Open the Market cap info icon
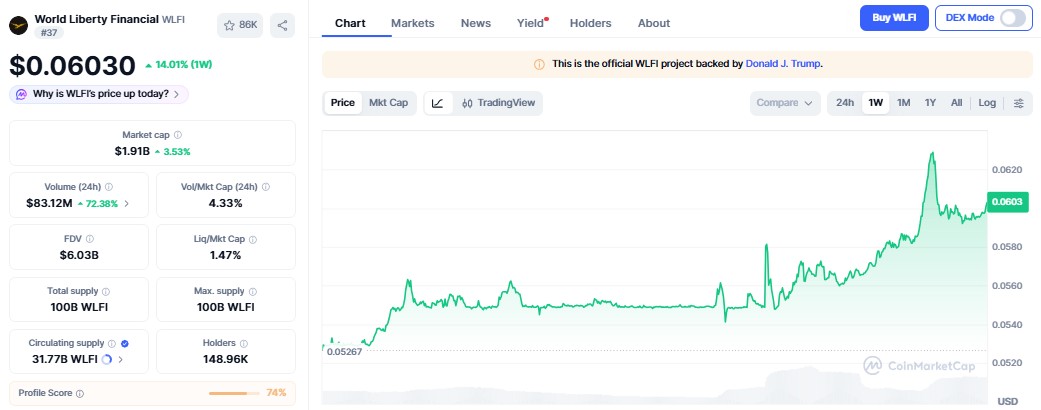 click(178, 135)
